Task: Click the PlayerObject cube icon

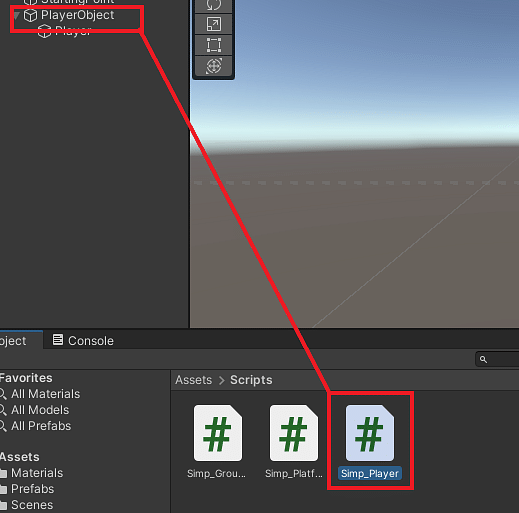Action: pyautogui.click(x=30, y=15)
